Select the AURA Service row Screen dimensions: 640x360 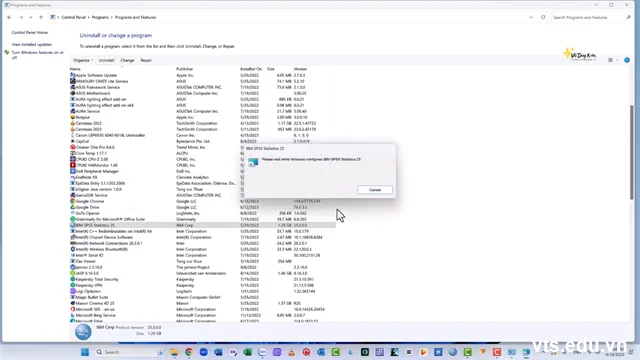click(202, 111)
